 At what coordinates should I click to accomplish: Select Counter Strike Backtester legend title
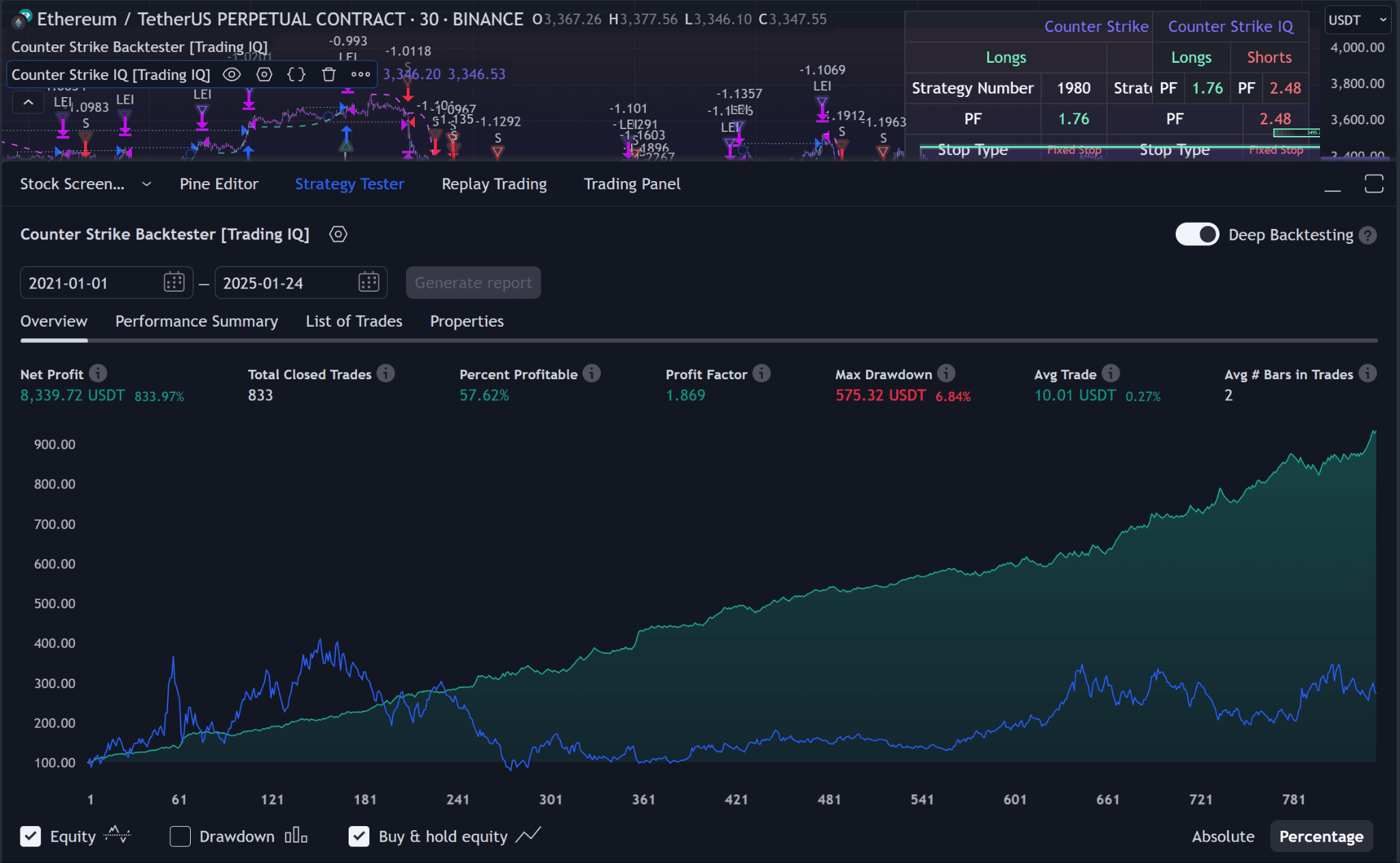(139, 47)
